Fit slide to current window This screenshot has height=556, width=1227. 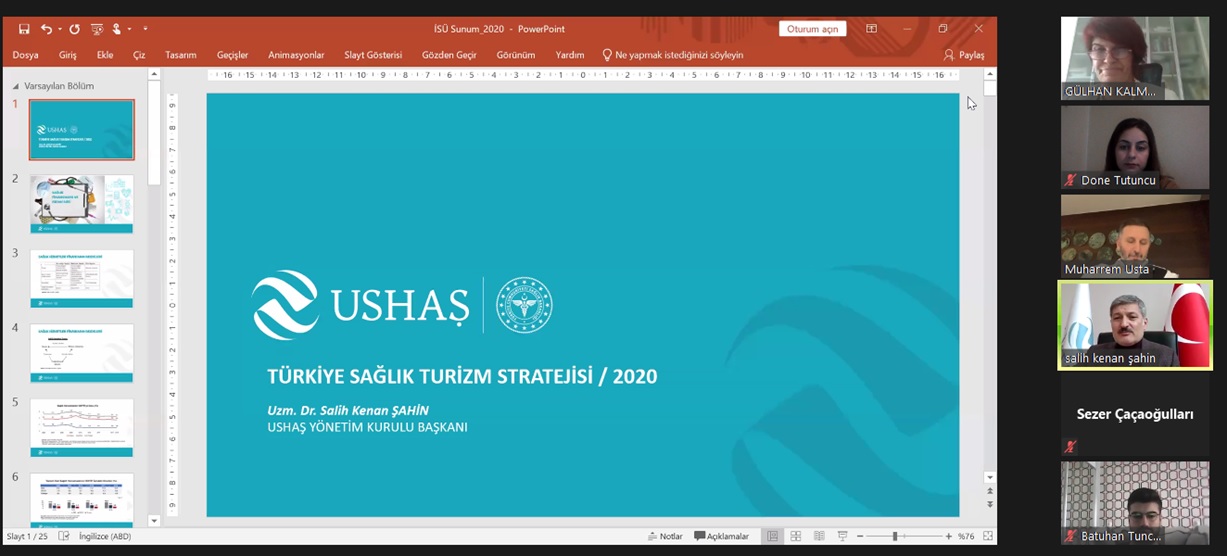click(986, 537)
